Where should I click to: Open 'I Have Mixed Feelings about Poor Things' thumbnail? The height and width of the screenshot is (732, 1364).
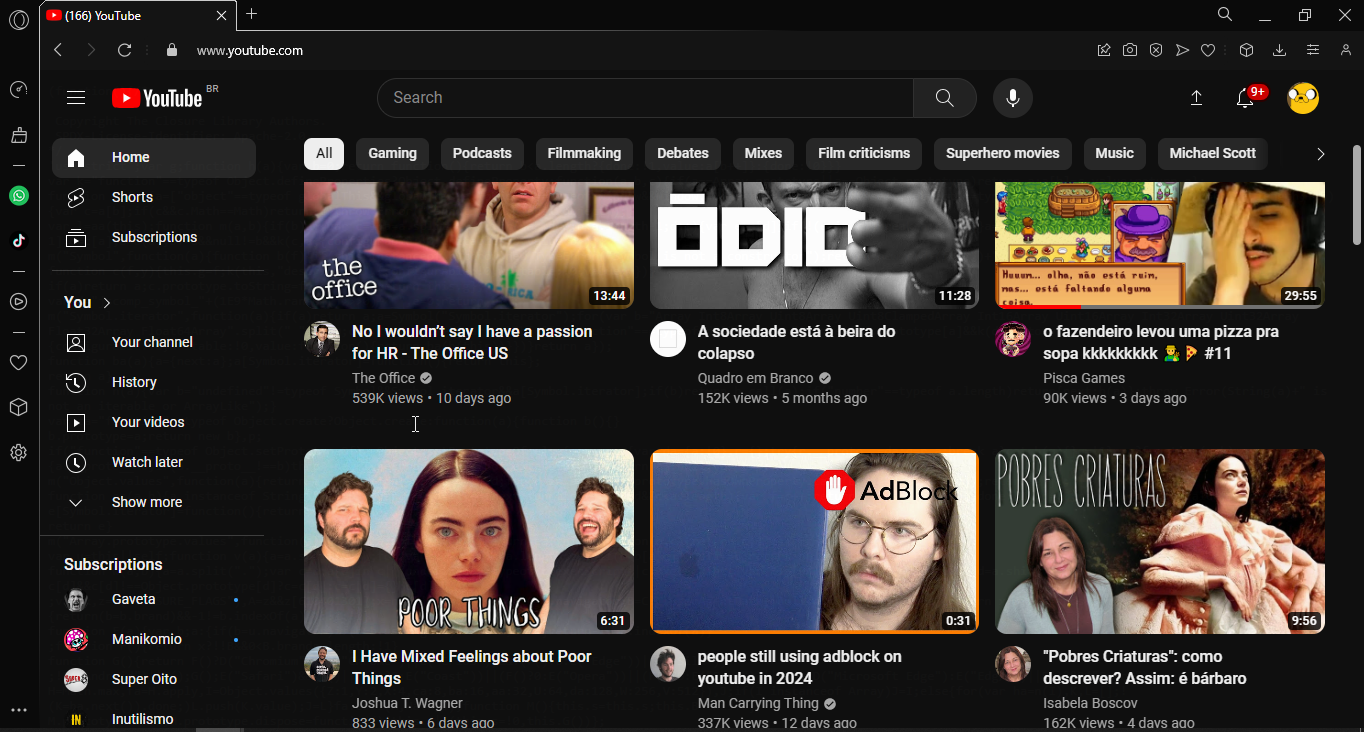(469, 541)
